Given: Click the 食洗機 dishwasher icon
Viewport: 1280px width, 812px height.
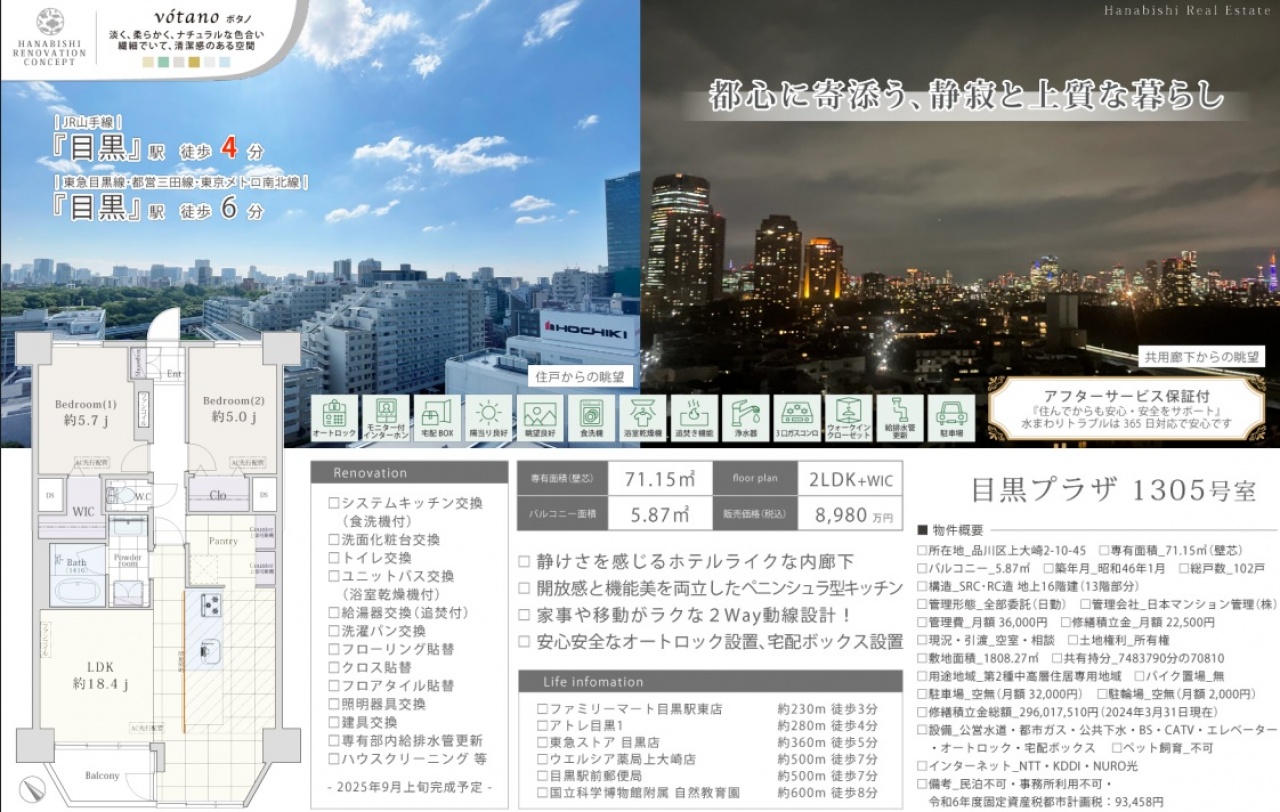Looking at the screenshot, I should pyautogui.click(x=591, y=419).
